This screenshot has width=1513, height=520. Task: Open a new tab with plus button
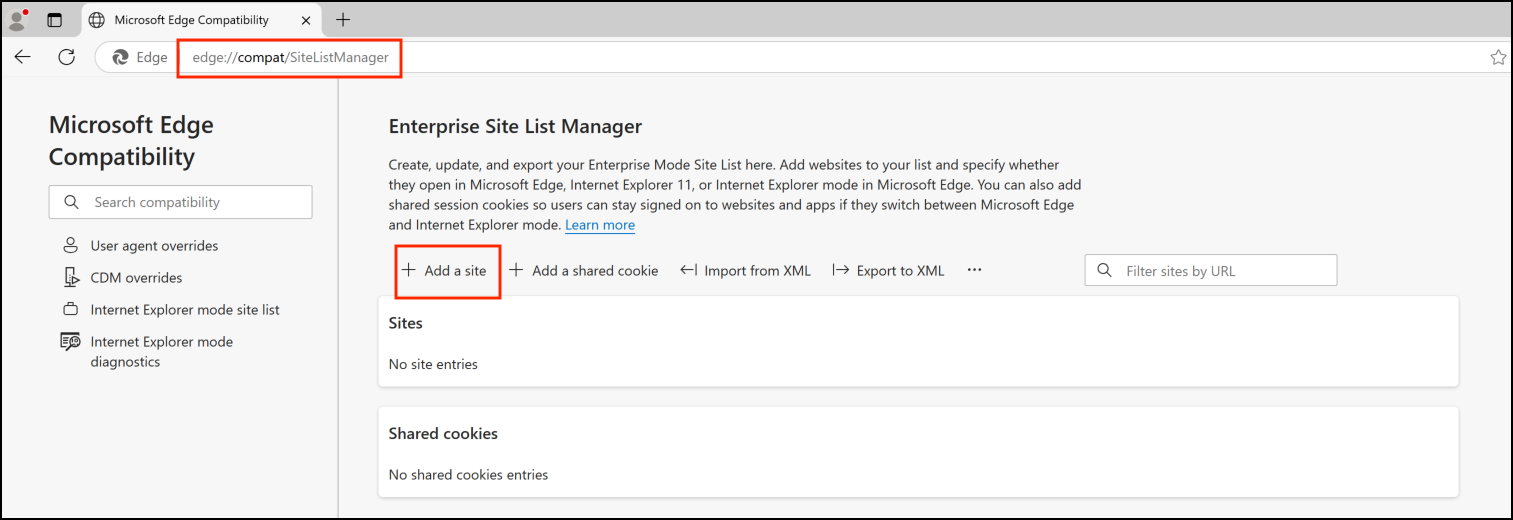tap(343, 20)
